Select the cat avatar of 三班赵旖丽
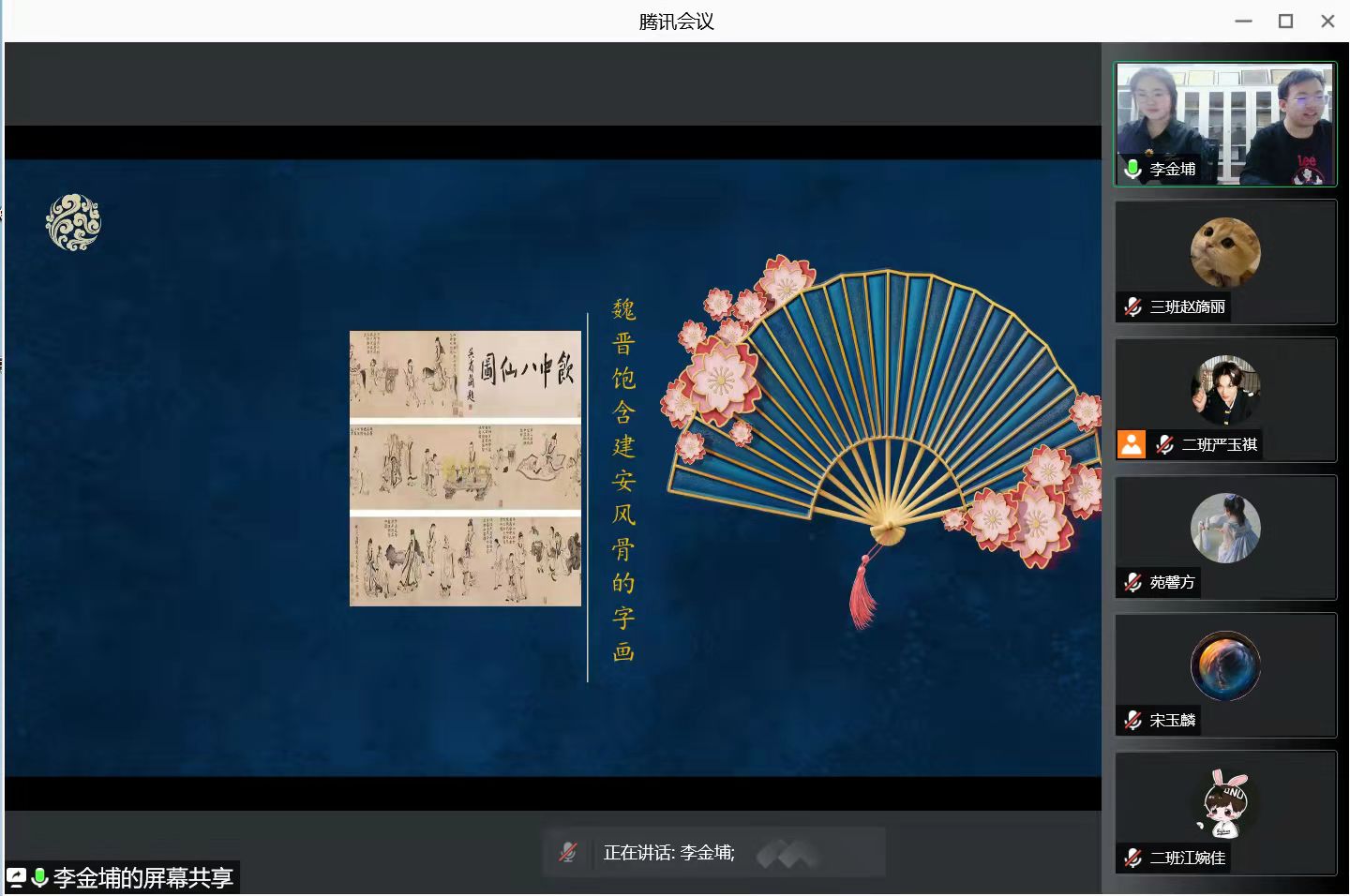 1224,252
